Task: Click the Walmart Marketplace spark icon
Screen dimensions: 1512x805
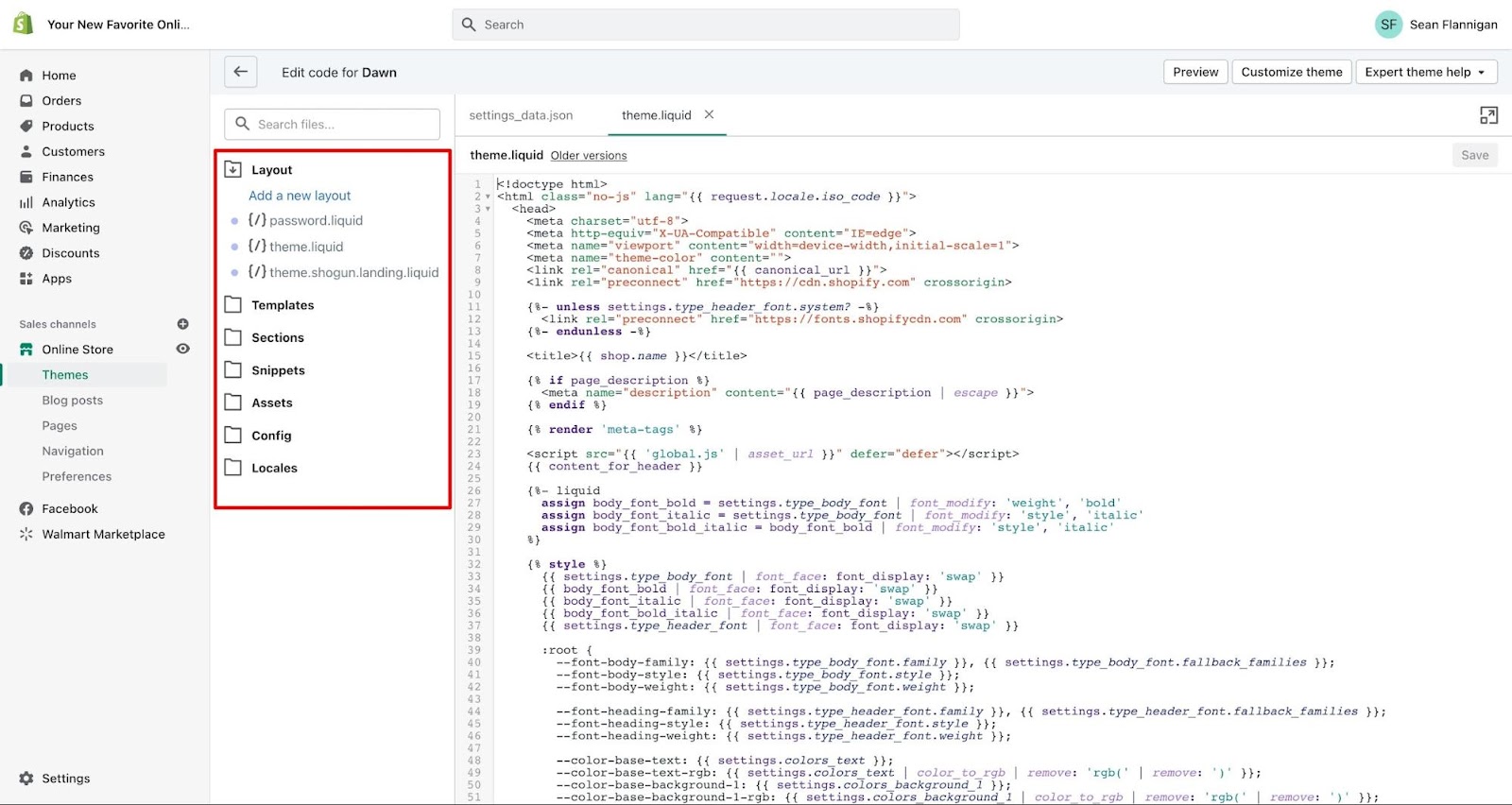Action: [x=26, y=535]
